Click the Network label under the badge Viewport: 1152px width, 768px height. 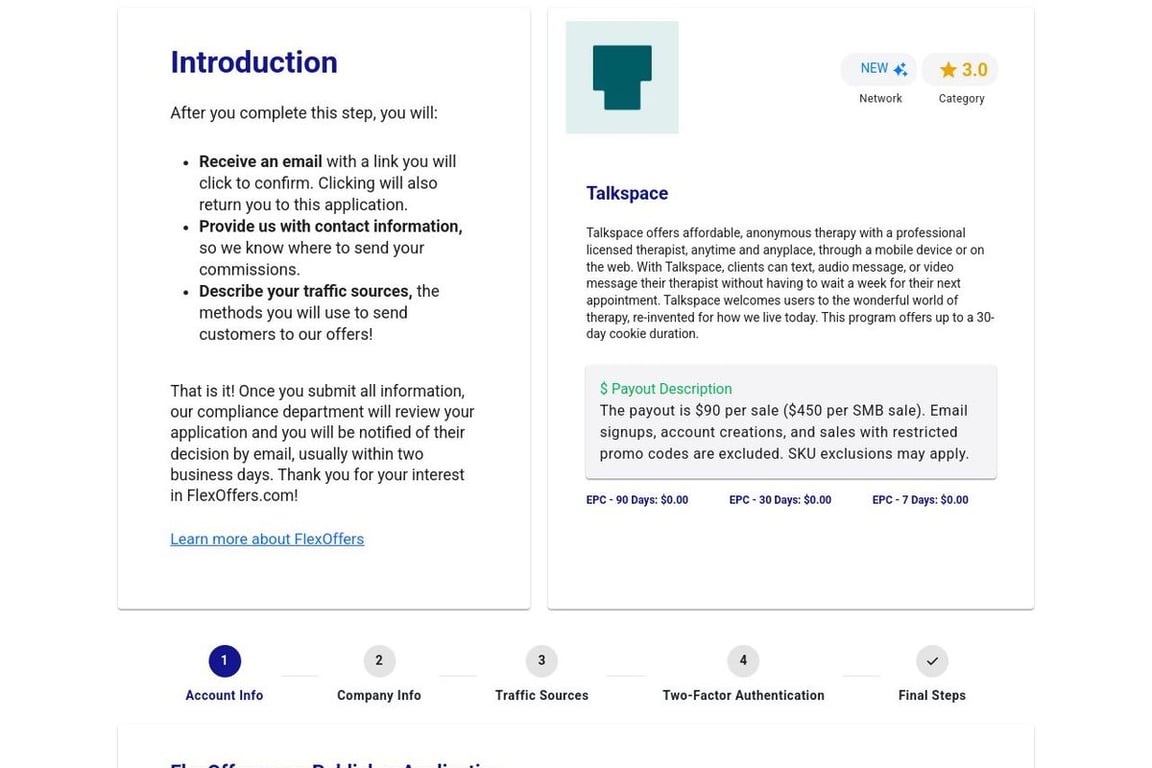(x=880, y=99)
